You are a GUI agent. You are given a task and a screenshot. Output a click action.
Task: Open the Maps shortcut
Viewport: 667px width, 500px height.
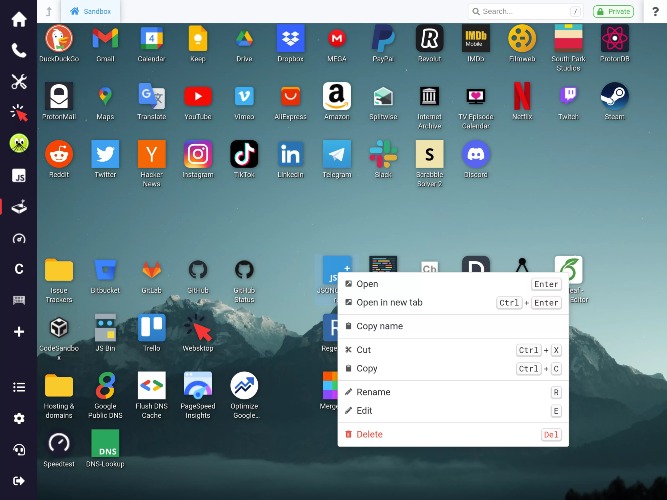click(105, 96)
